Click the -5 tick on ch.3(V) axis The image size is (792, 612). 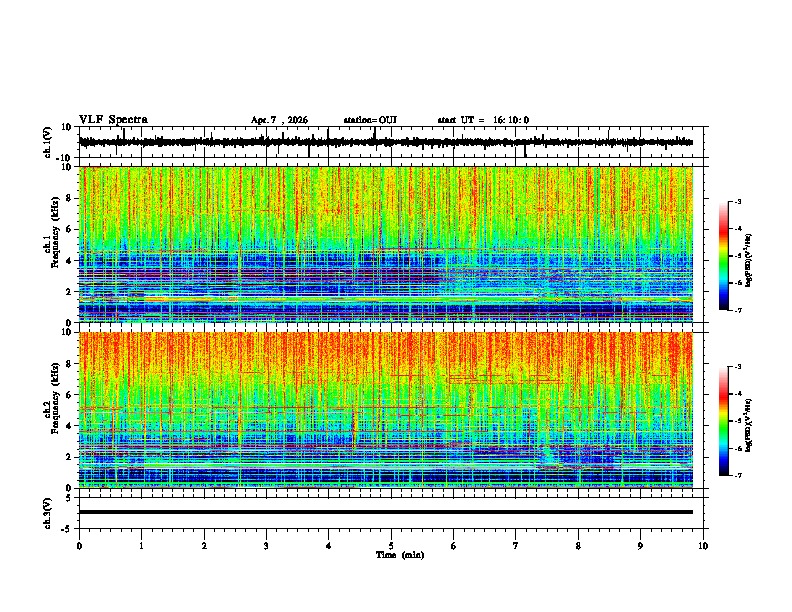pos(67,529)
